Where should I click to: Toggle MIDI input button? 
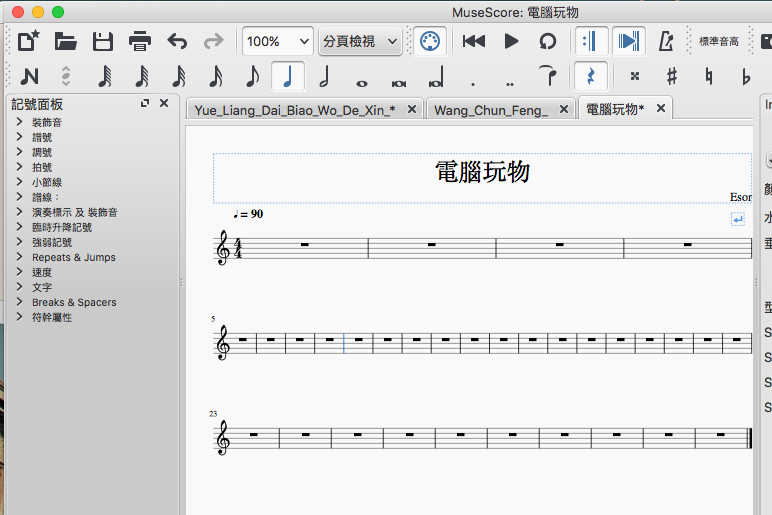click(x=429, y=41)
